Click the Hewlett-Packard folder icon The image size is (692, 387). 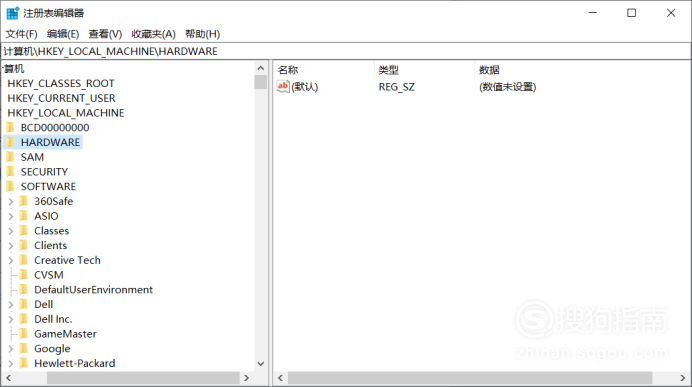[x=24, y=363]
